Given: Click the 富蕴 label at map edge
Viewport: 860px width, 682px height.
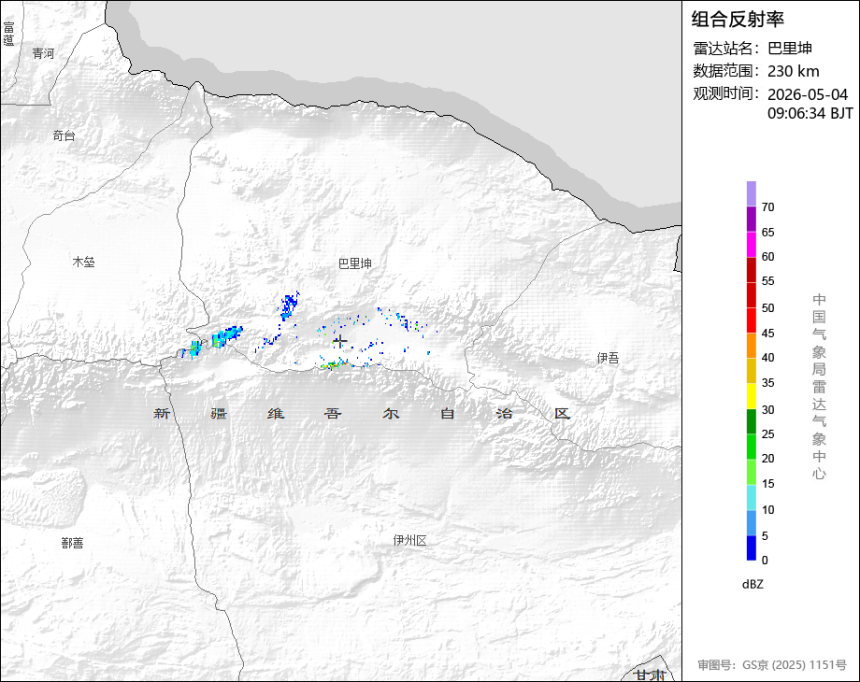Looking at the screenshot, I should (8, 34).
